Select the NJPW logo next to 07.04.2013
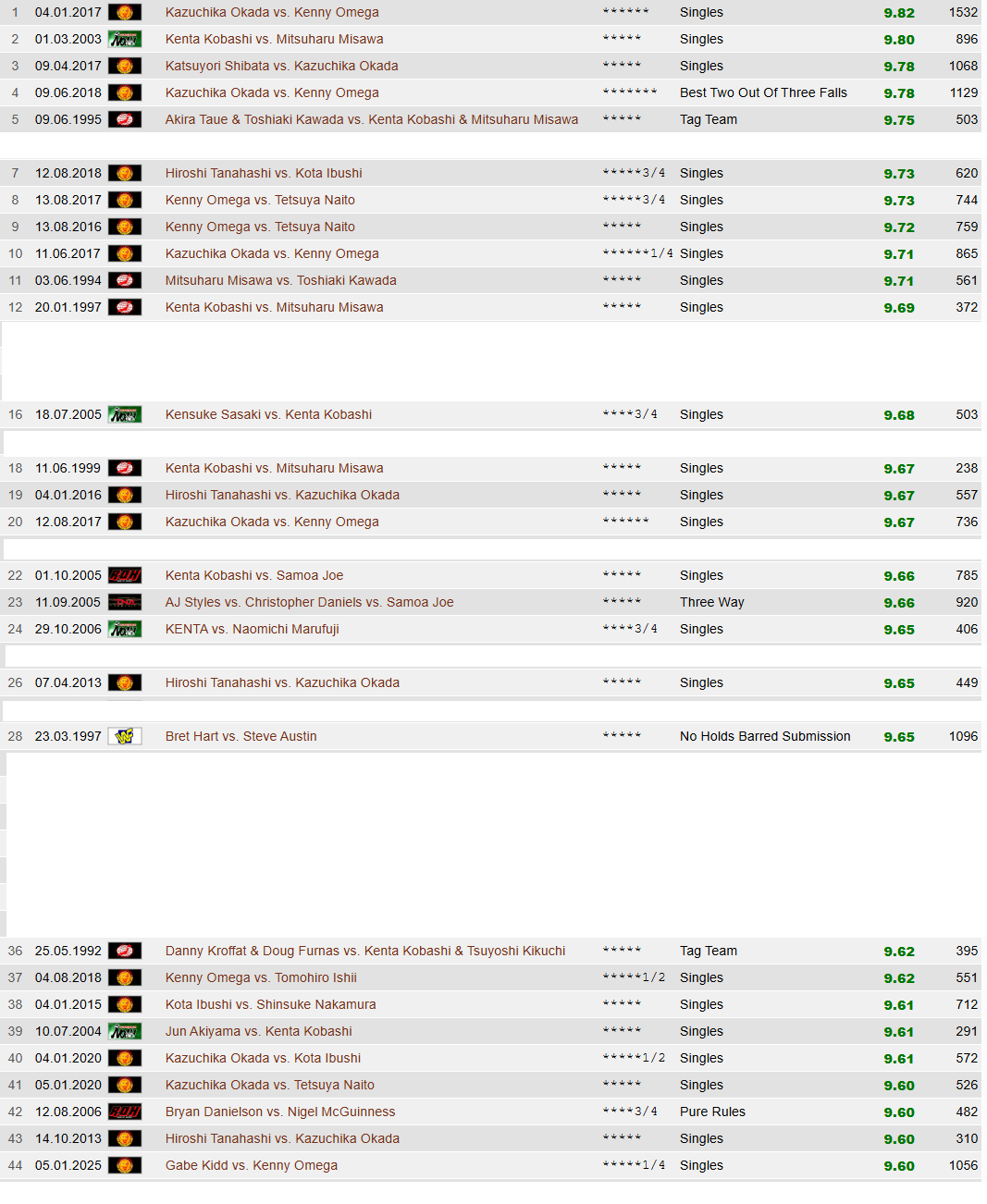The width and height of the screenshot is (987, 1204). click(125, 682)
